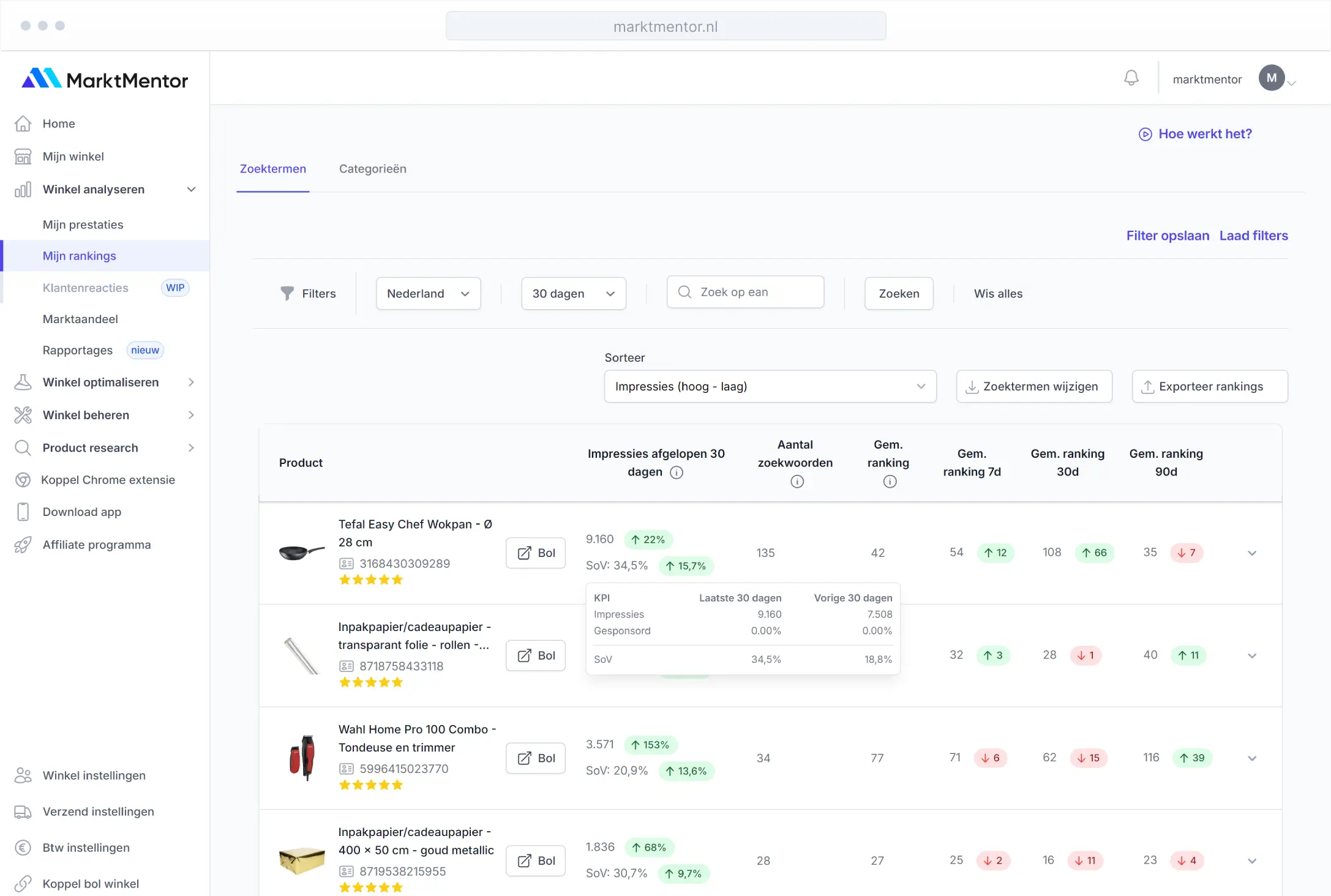Open the Nederland country dropdown
Screen dimensions: 1331x896
(428, 294)
